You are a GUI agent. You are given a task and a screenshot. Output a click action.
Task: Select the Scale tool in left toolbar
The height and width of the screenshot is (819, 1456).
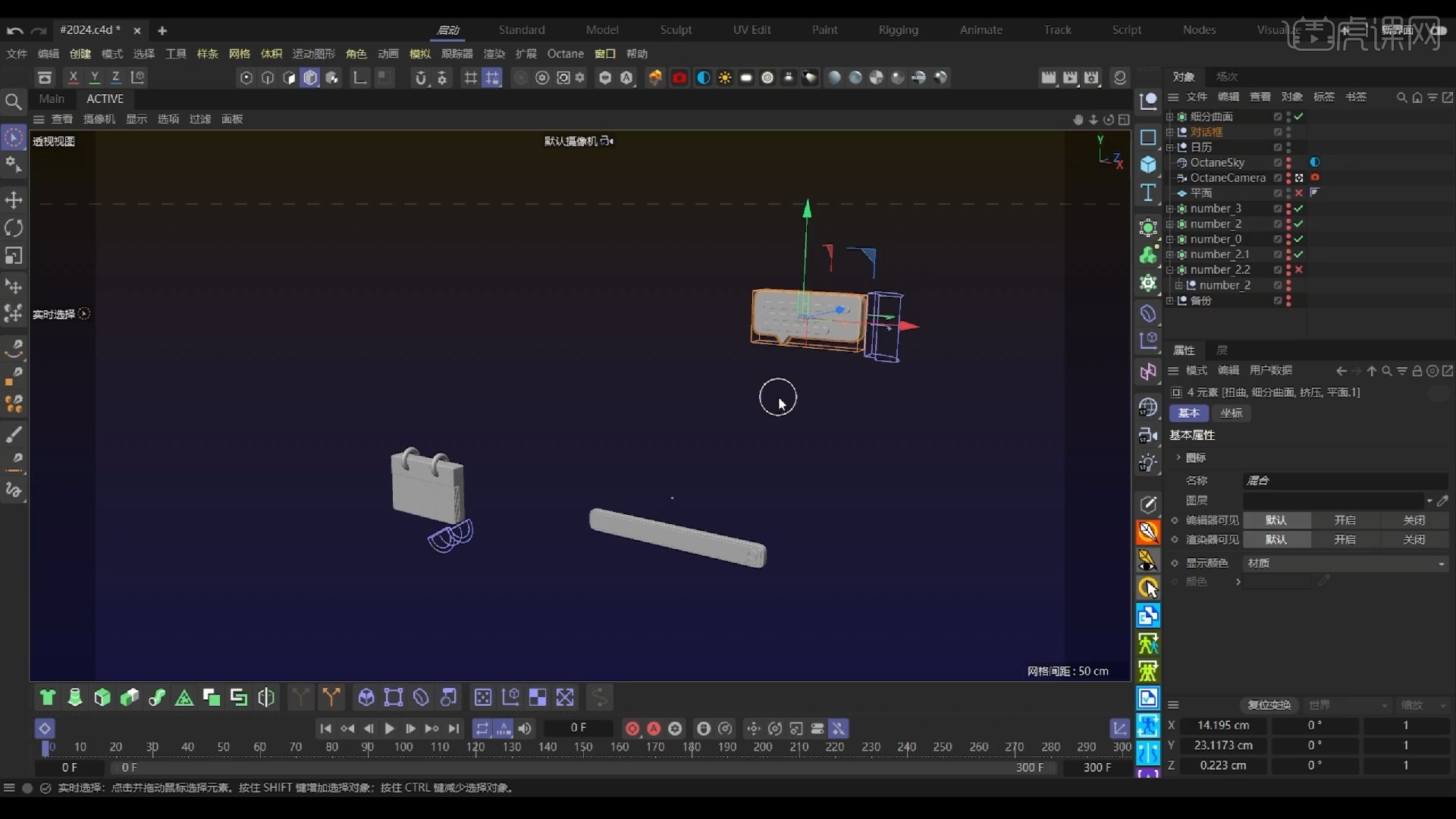[x=14, y=256]
